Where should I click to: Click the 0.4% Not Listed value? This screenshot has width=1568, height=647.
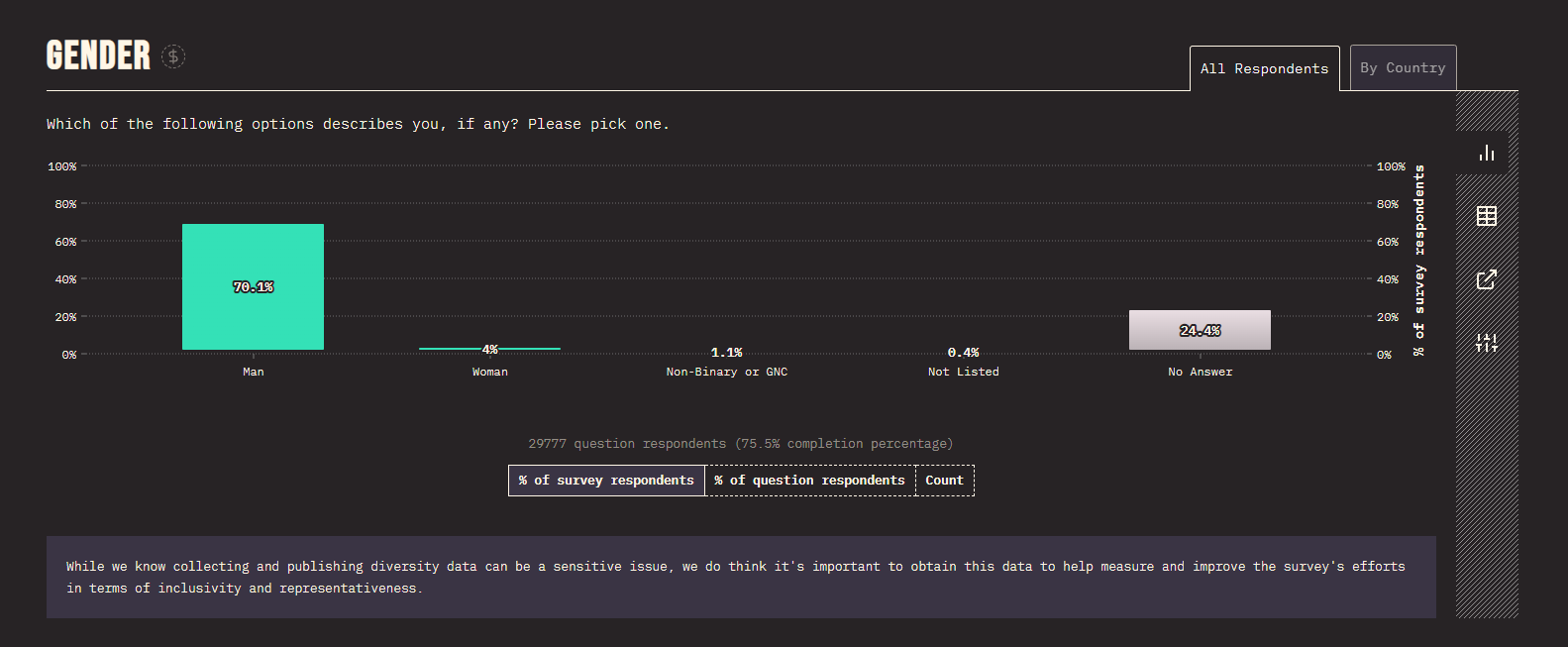pos(963,353)
